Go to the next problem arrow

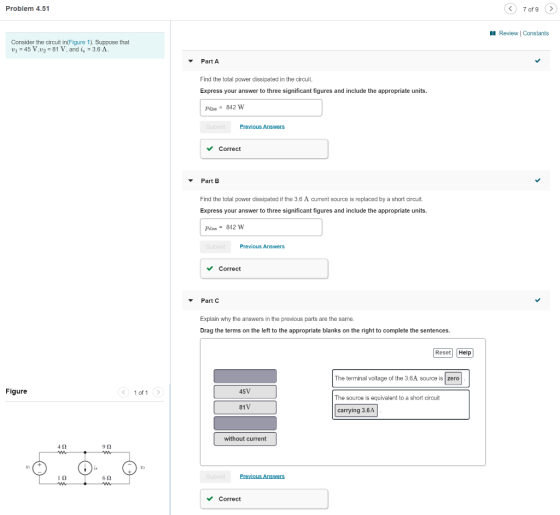(551, 9)
